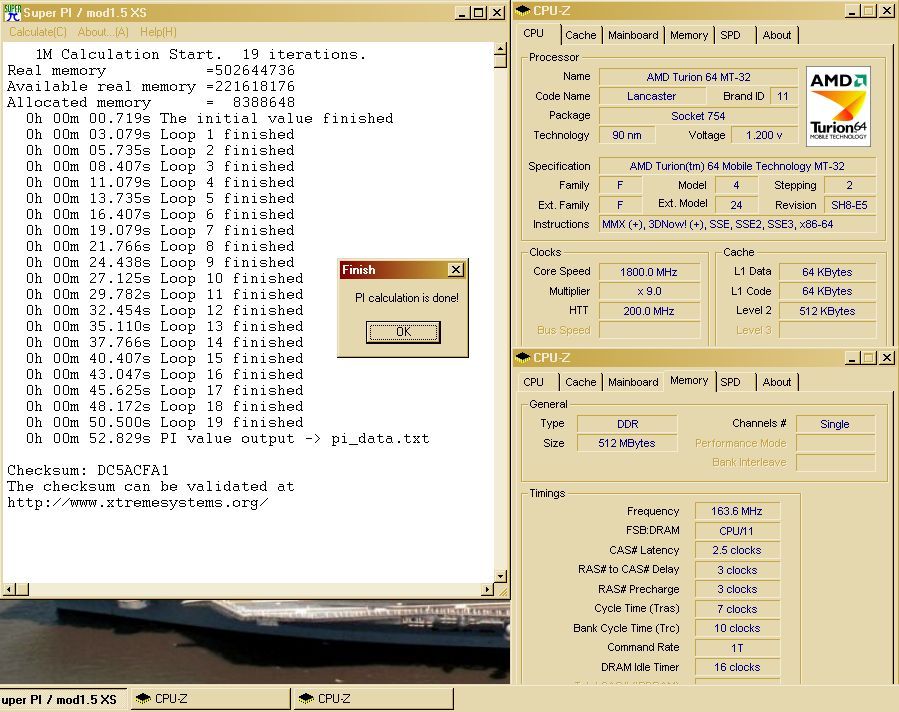Close the Super PI window

497,13
